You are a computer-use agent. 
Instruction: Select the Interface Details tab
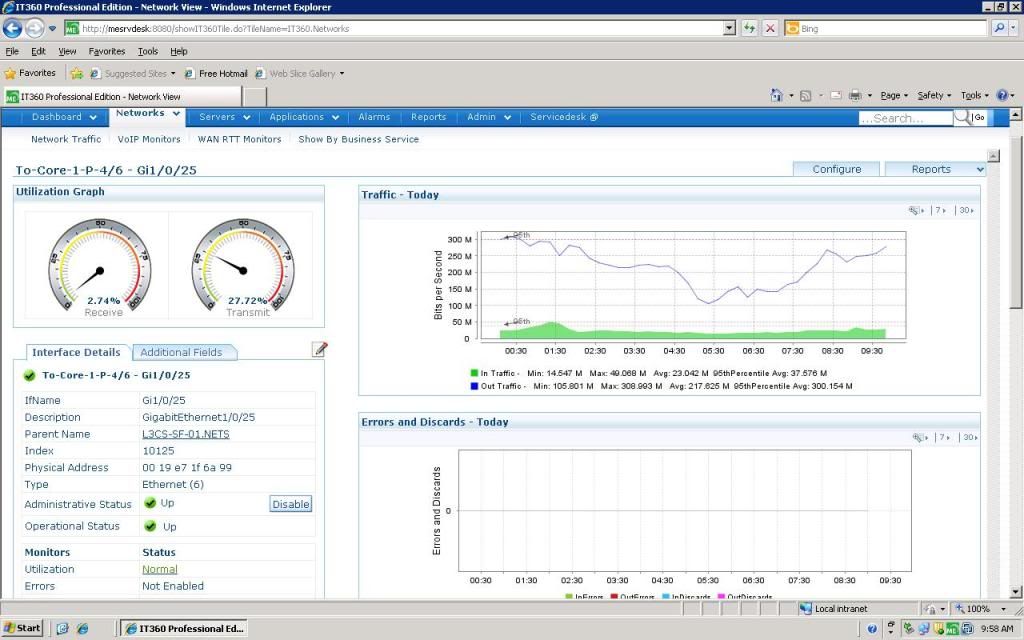point(76,352)
